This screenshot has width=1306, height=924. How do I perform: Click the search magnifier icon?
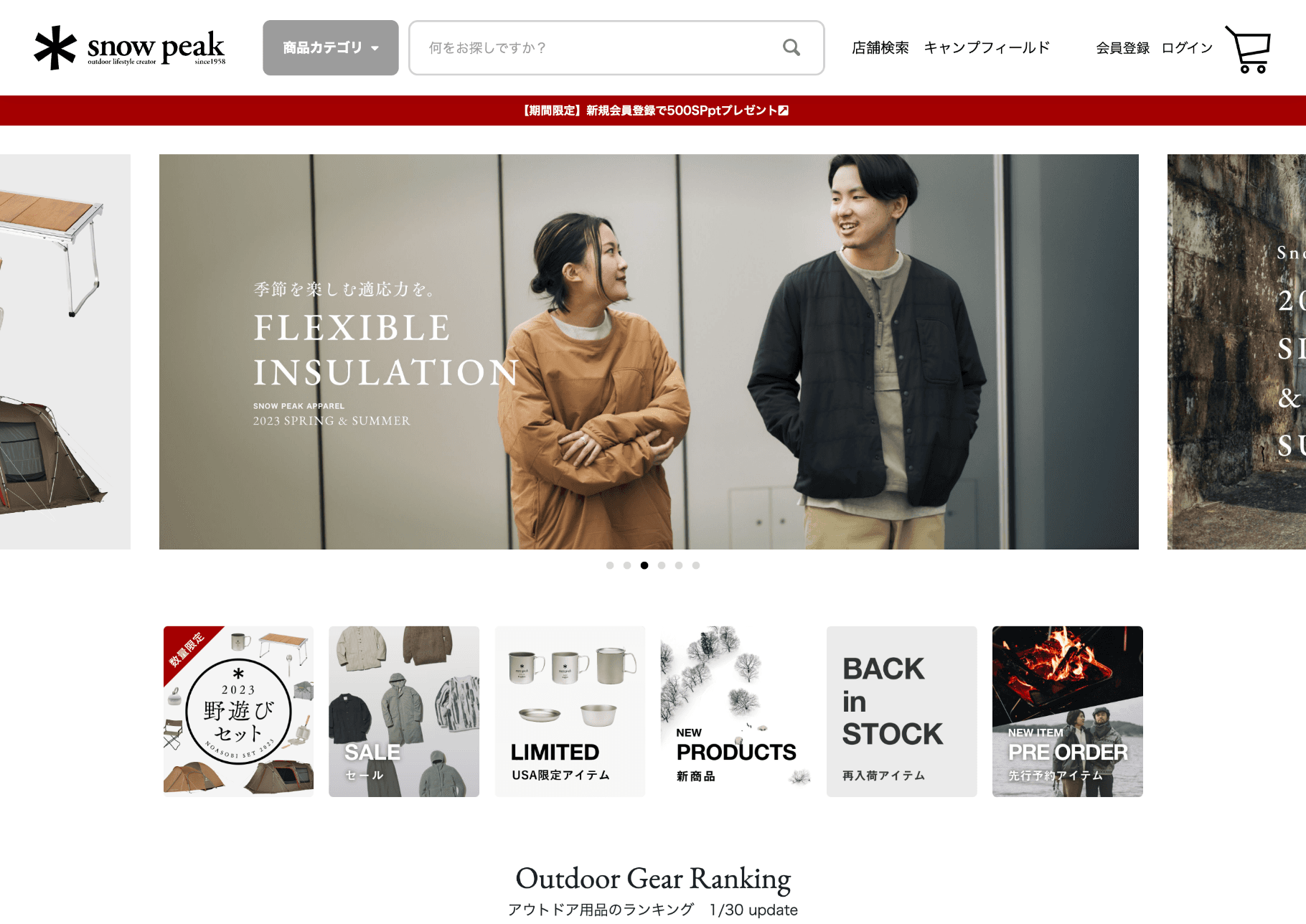point(791,47)
